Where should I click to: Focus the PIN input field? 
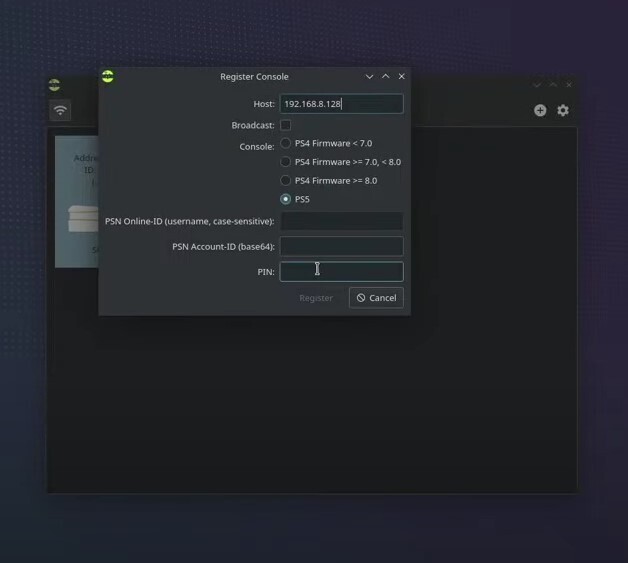[341, 271]
